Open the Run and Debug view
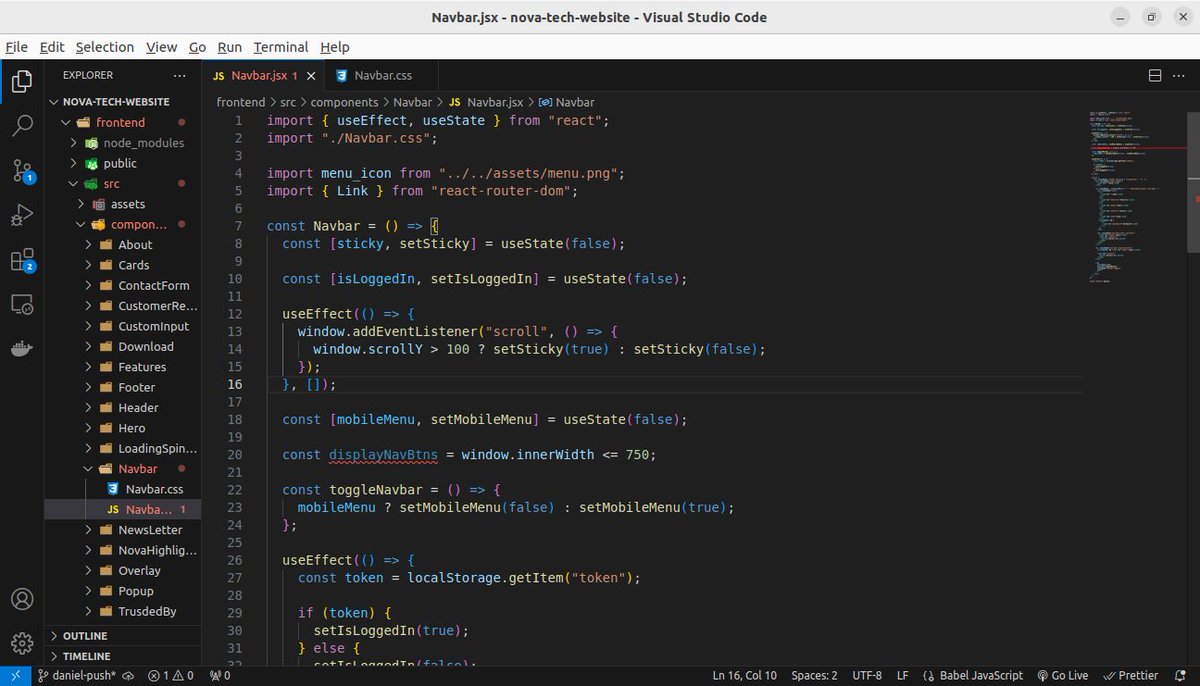 [x=22, y=215]
